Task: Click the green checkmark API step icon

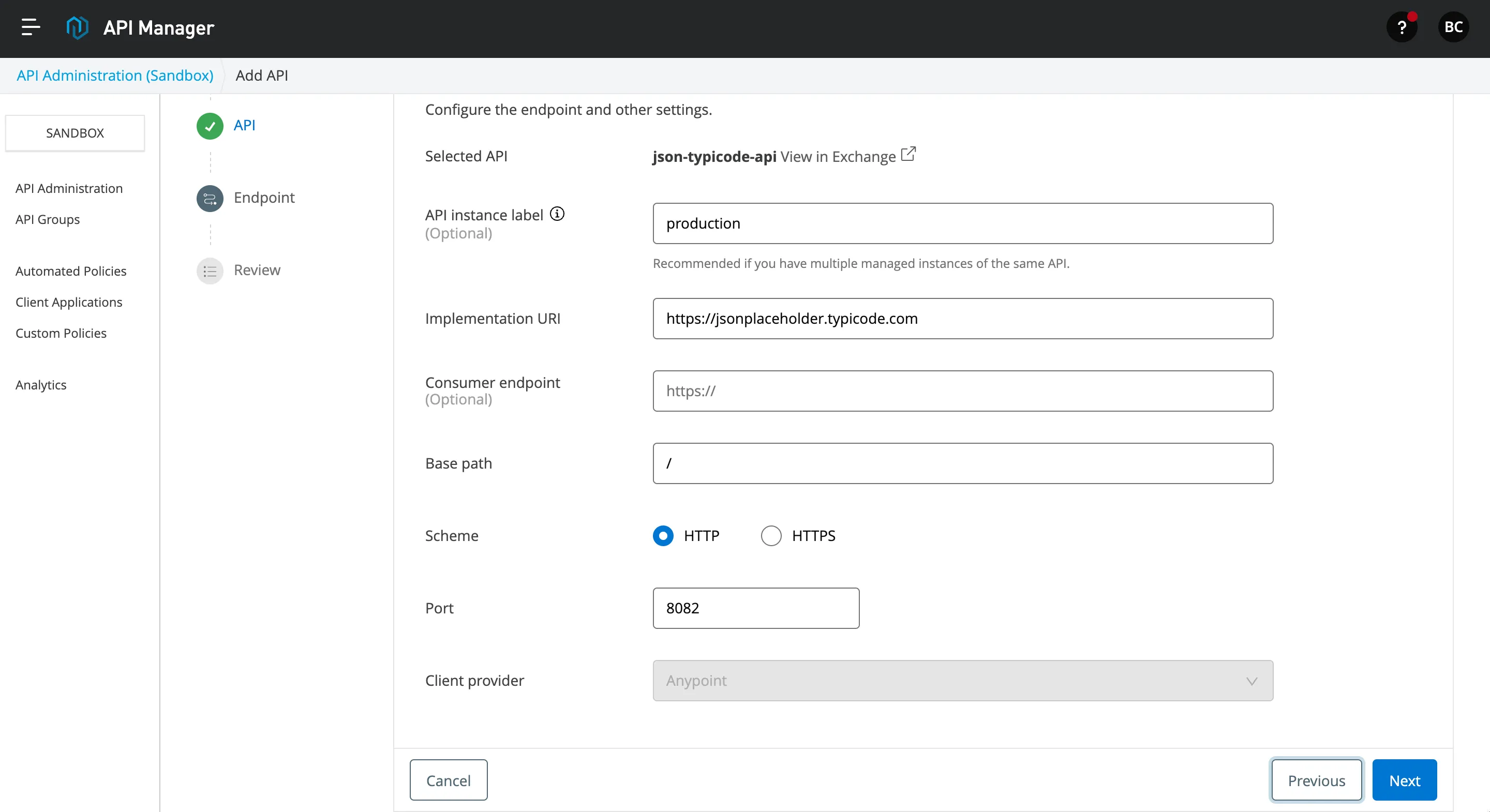Action: 210,126
